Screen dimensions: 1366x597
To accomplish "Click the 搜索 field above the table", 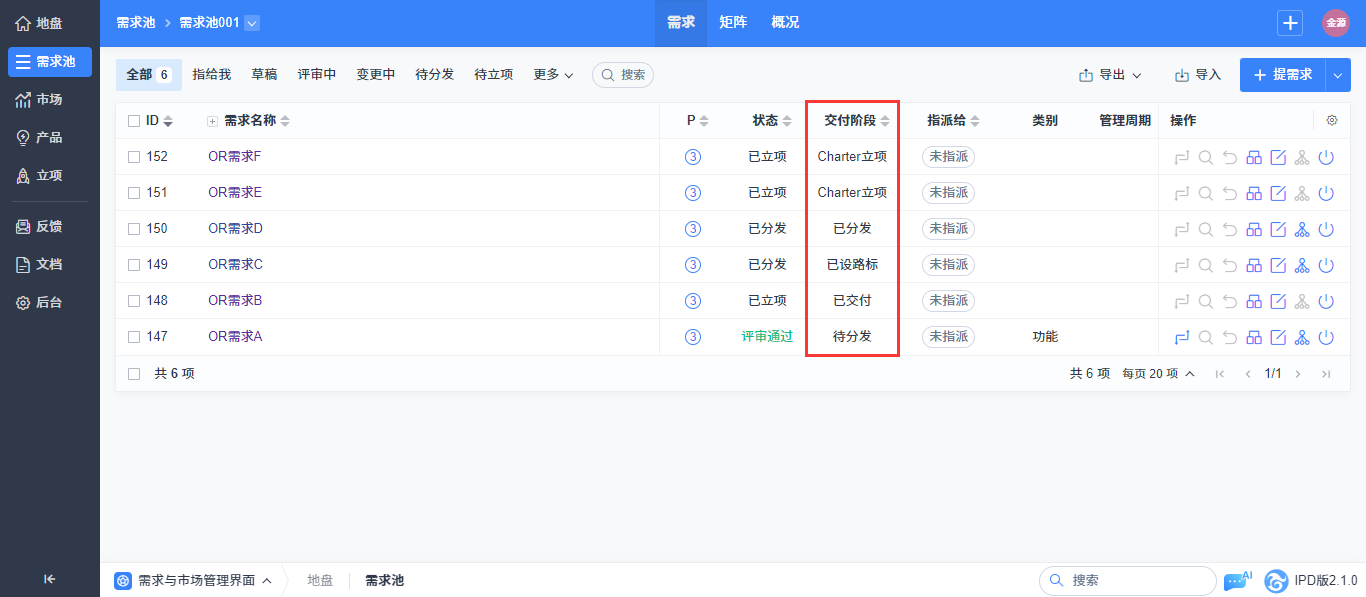I will click(623, 75).
